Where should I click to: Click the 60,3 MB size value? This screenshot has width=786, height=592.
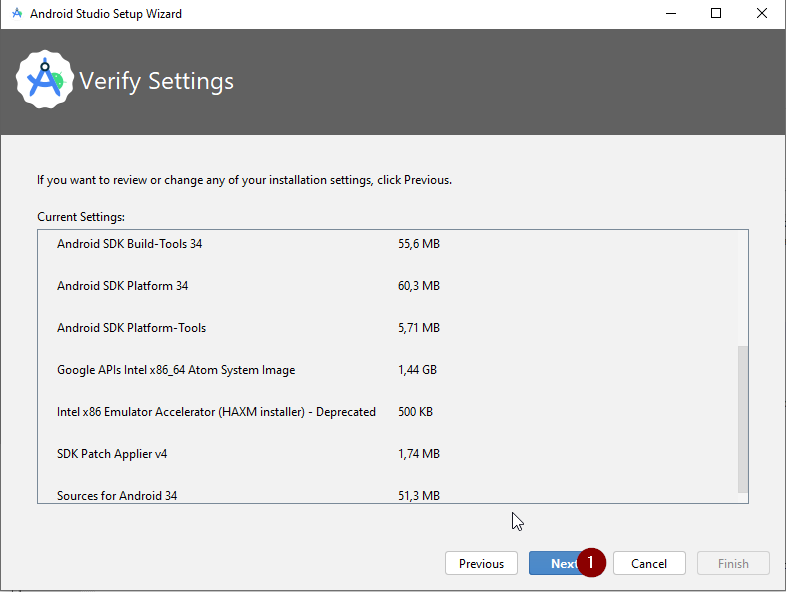click(x=419, y=286)
